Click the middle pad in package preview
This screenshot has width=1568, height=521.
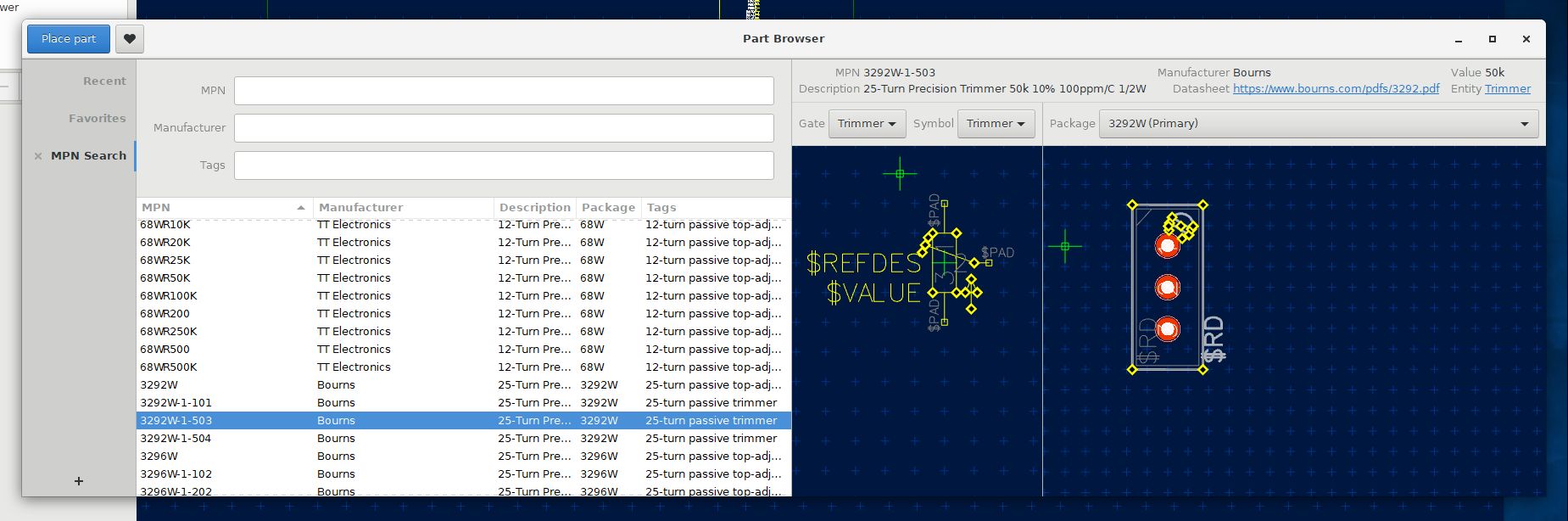(x=1168, y=288)
